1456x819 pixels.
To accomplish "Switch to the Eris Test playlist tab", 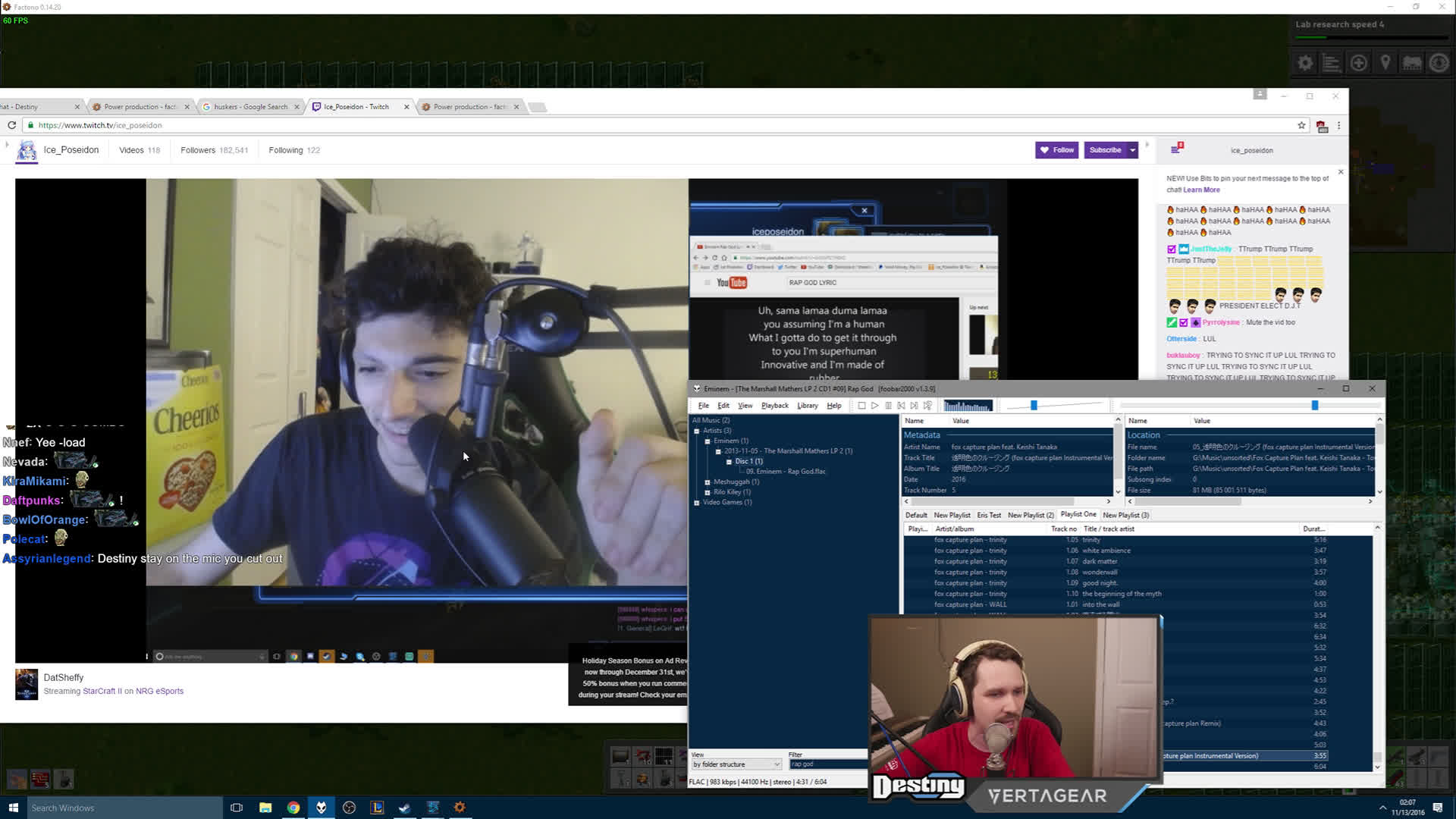I will (989, 515).
